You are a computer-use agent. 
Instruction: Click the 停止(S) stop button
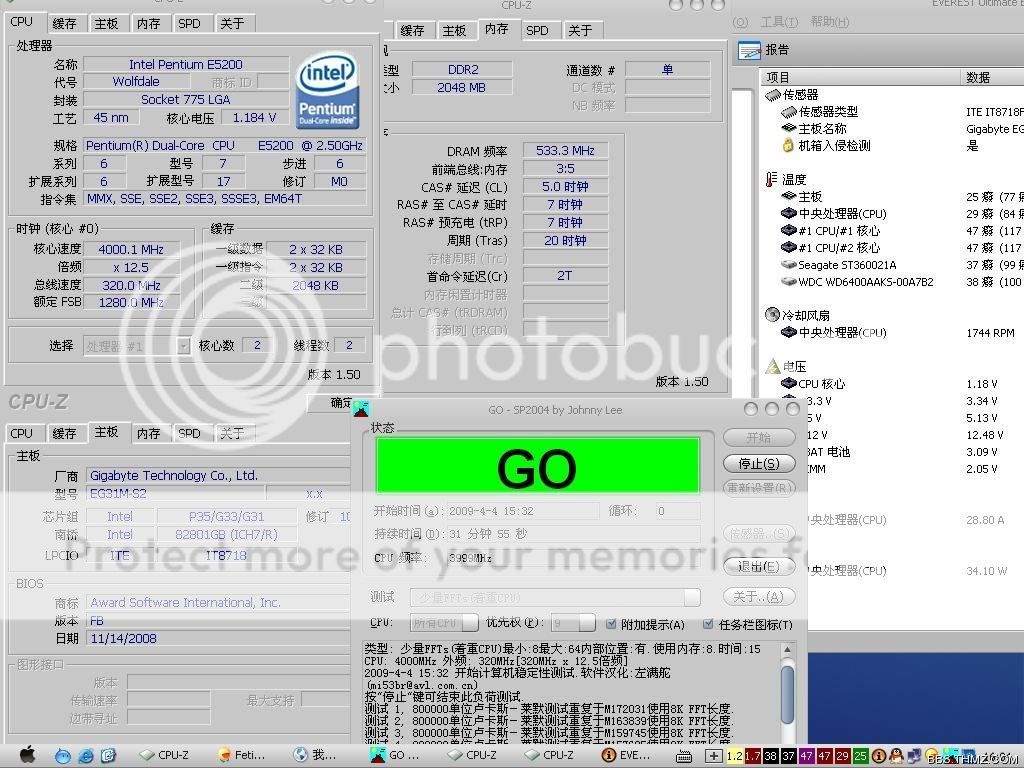click(x=759, y=464)
